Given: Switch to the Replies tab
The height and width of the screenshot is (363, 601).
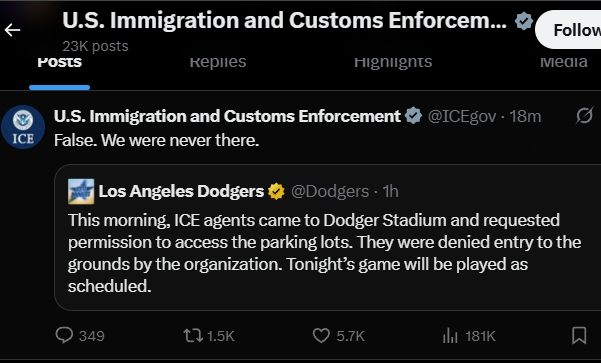Looking at the screenshot, I should click(x=218, y=62).
